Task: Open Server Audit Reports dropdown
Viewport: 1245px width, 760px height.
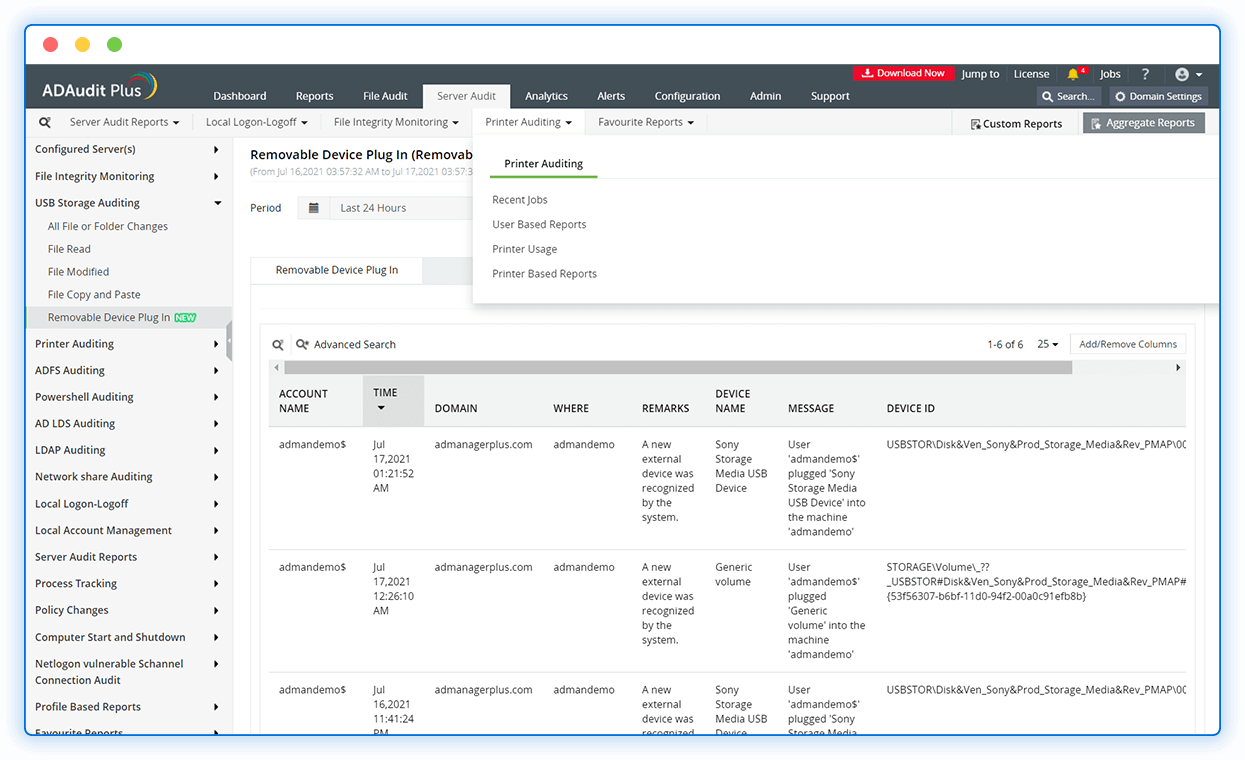Action: [124, 122]
